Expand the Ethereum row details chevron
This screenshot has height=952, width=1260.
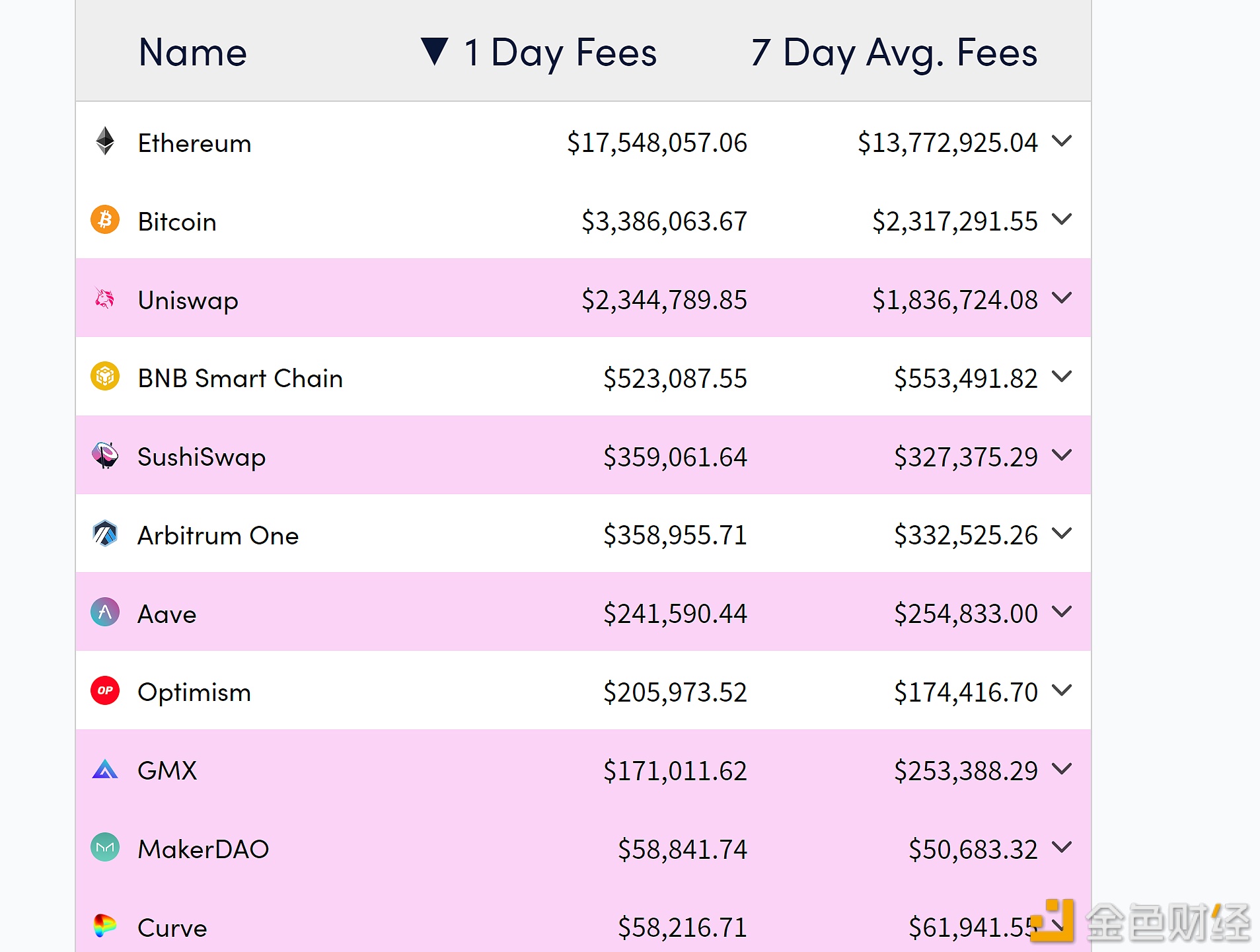tap(1062, 141)
